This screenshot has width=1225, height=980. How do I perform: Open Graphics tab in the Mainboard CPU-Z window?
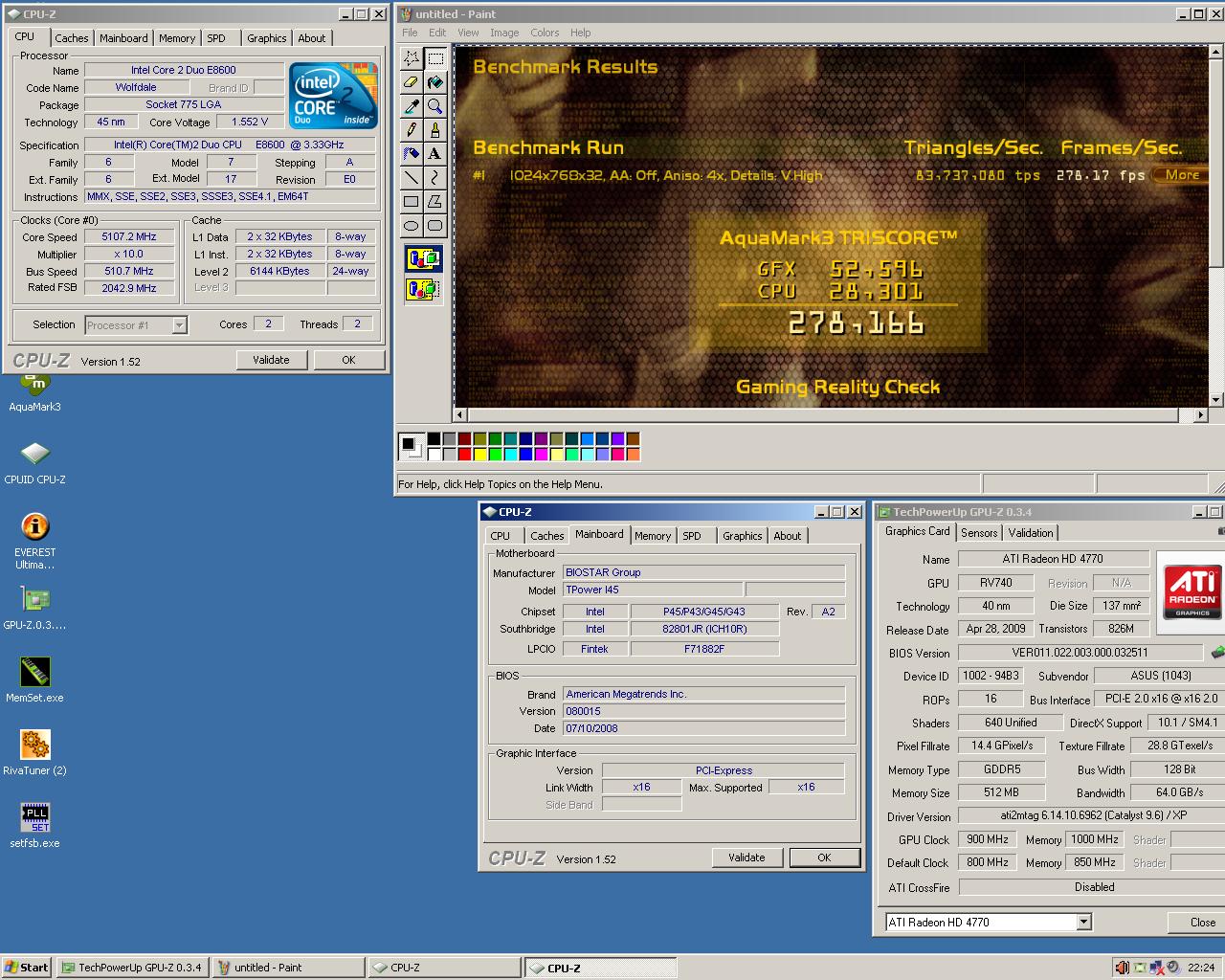(x=743, y=536)
